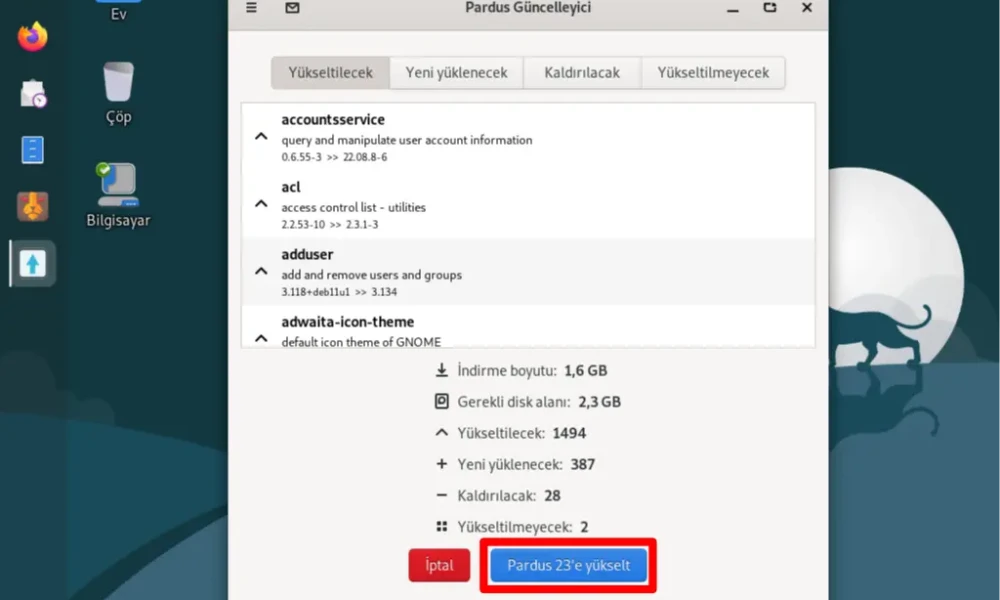Click the description 'access control list - utilities'
Screen dimensions: 1000x600
pyautogui.click(x=353, y=208)
